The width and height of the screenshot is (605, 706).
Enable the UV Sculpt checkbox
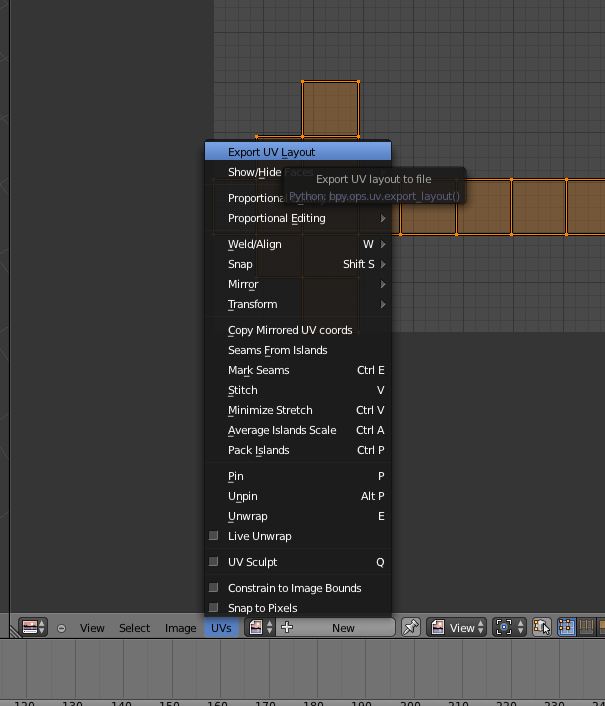[x=213, y=561]
